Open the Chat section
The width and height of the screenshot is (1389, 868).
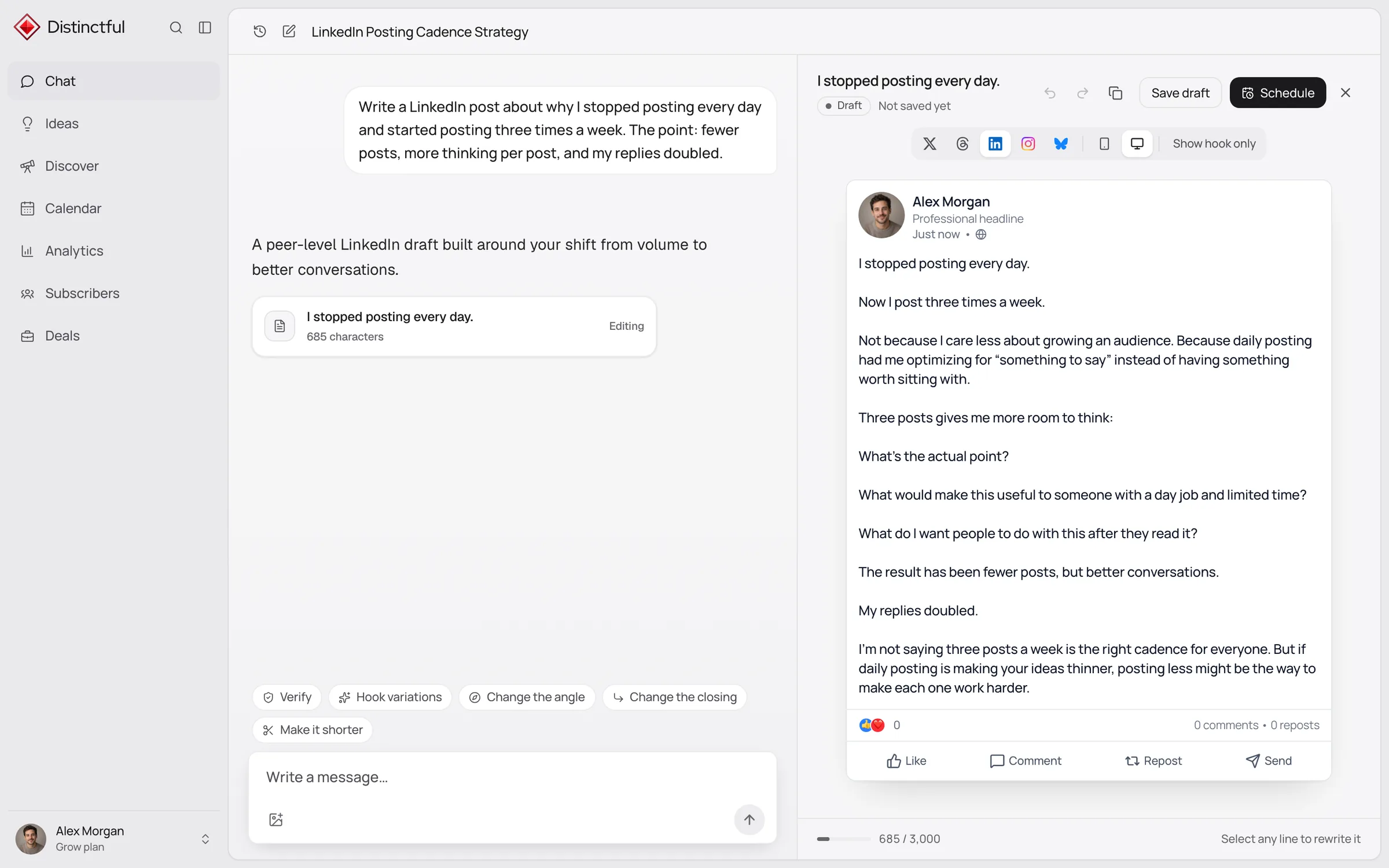tap(114, 81)
